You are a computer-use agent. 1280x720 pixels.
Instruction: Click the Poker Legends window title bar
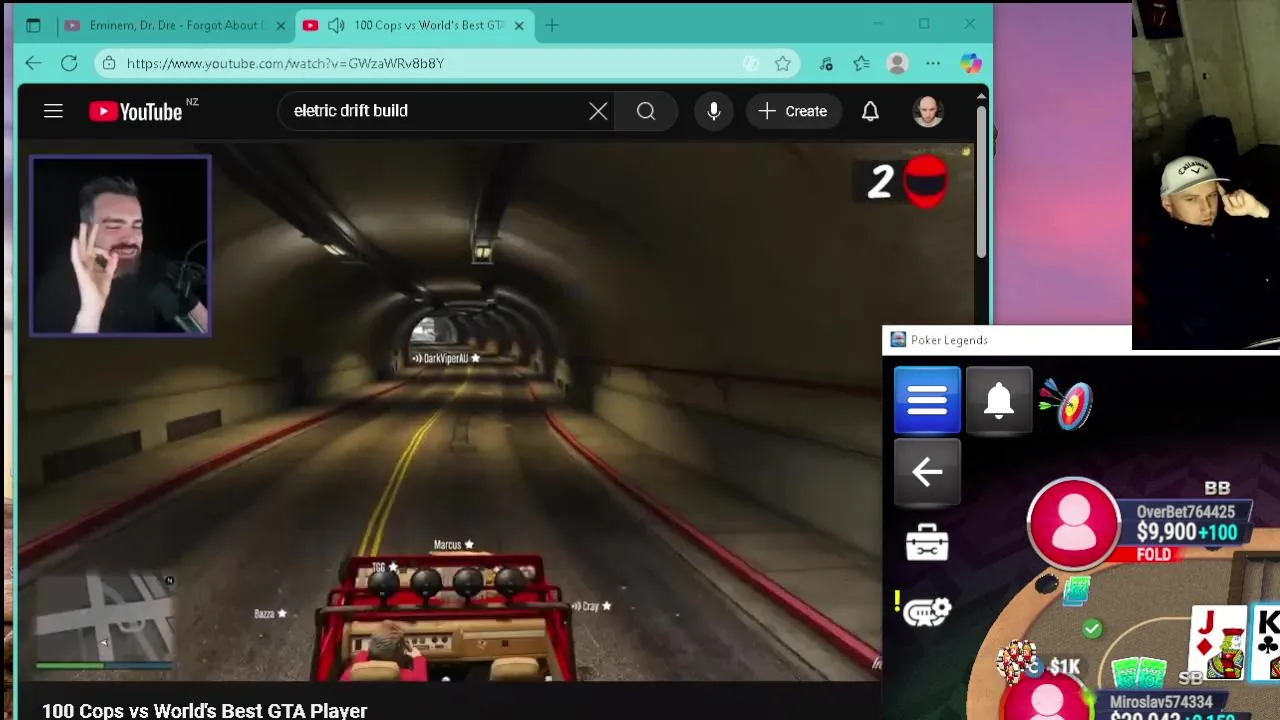tap(1006, 340)
